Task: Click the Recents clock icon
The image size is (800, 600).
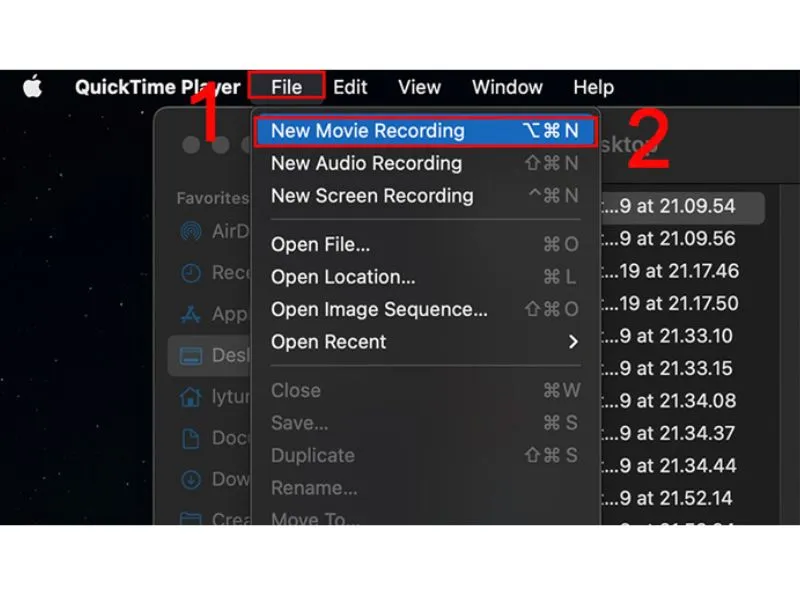Action: [x=191, y=273]
